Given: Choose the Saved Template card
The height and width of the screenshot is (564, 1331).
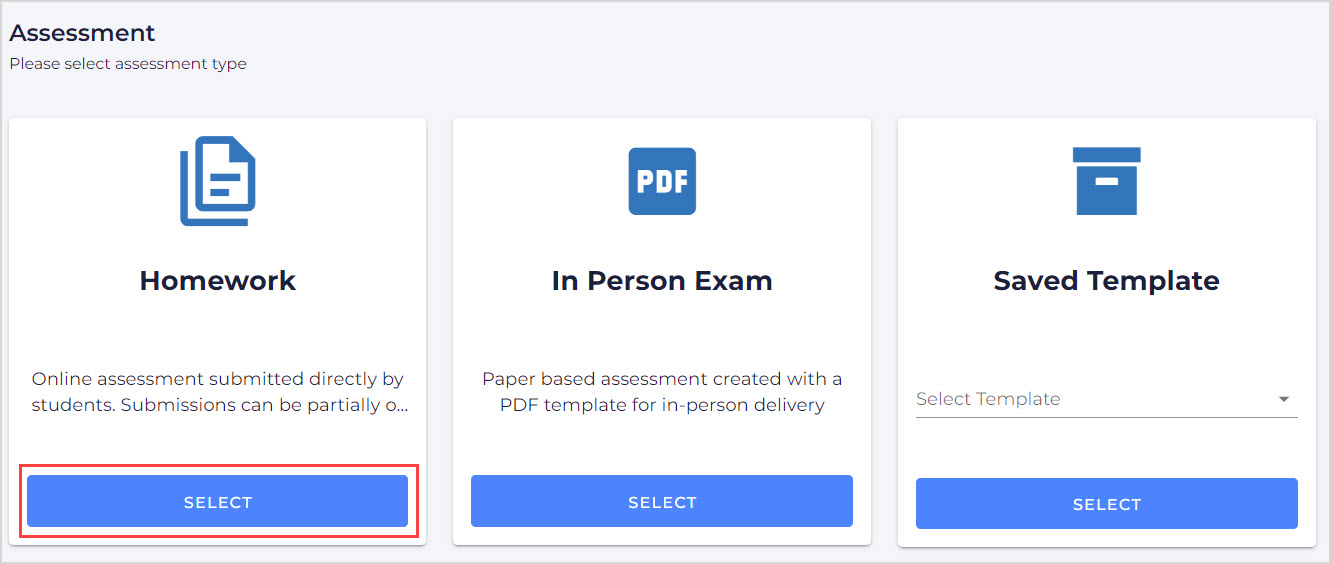Looking at the screenshot, I should [x=1106, y=503].
